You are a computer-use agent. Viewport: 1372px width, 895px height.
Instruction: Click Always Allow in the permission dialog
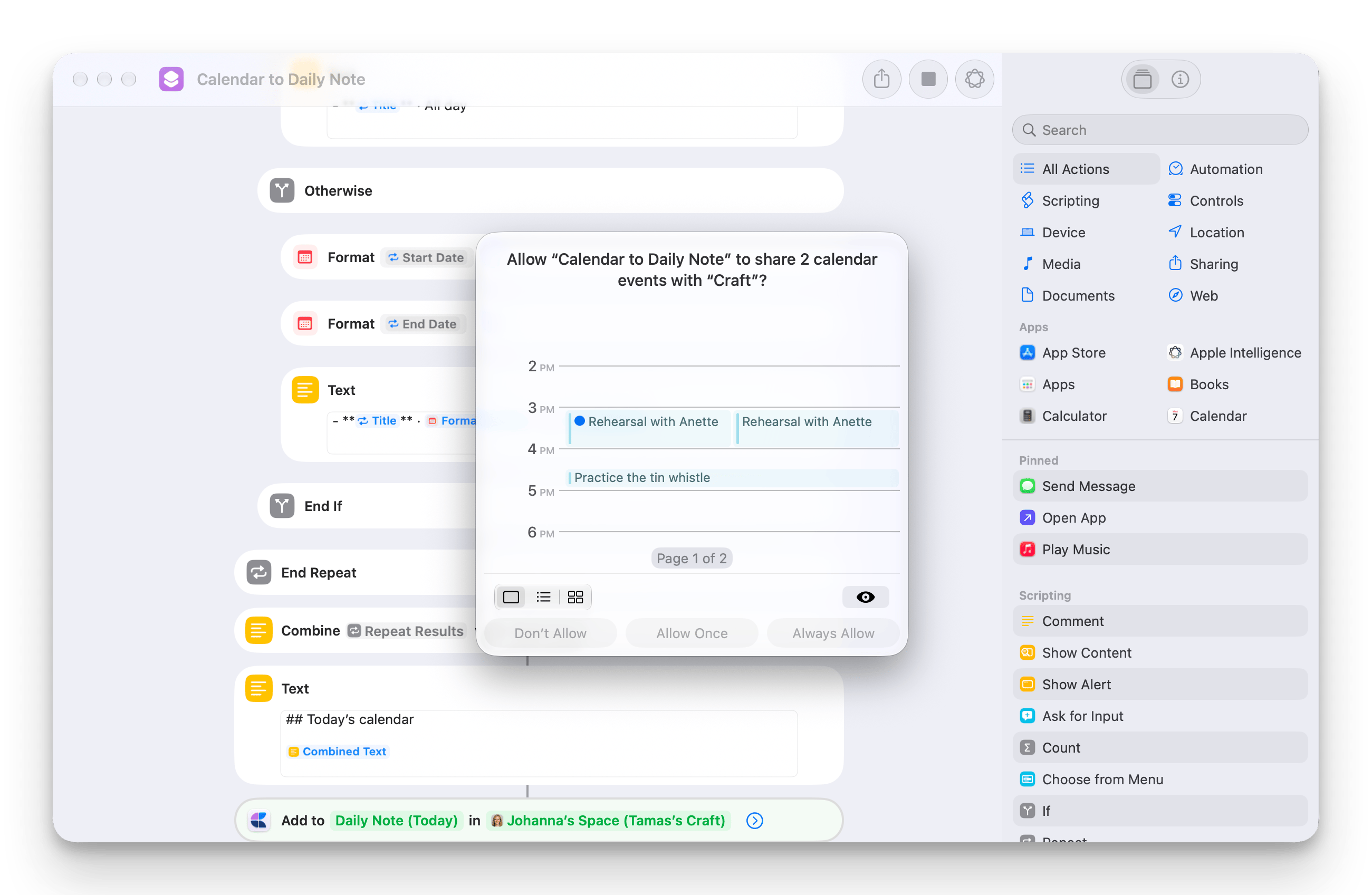point(833,633)
